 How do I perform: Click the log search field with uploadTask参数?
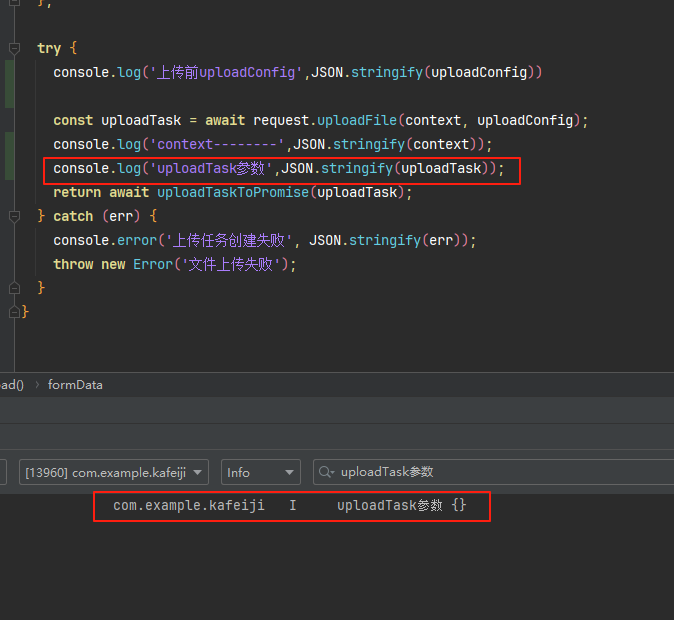[x=493, y=472]
